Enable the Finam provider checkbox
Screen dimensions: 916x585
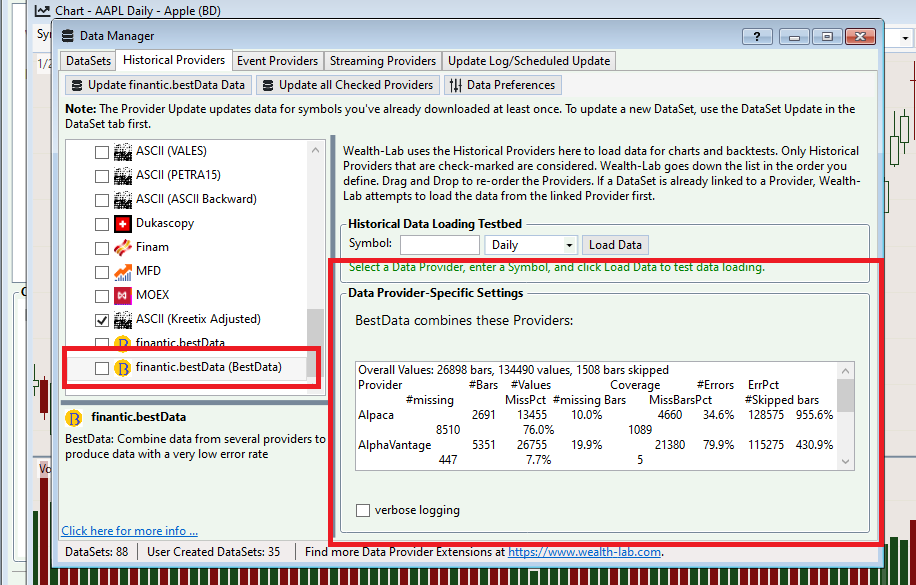pos(102,248)
